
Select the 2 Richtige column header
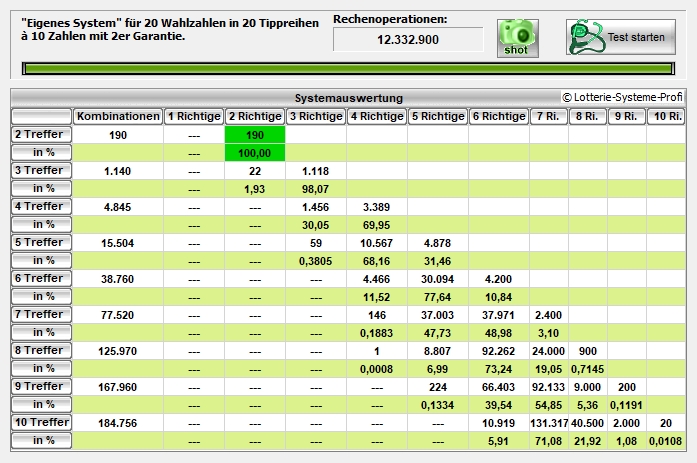255,116
